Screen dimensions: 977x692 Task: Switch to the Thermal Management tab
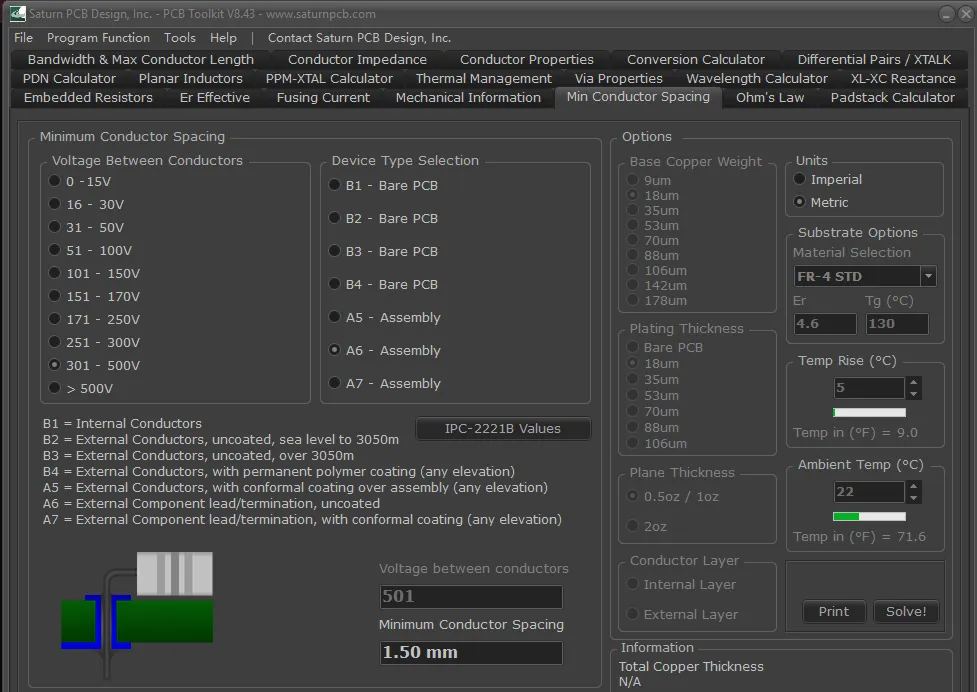point(484,78)
